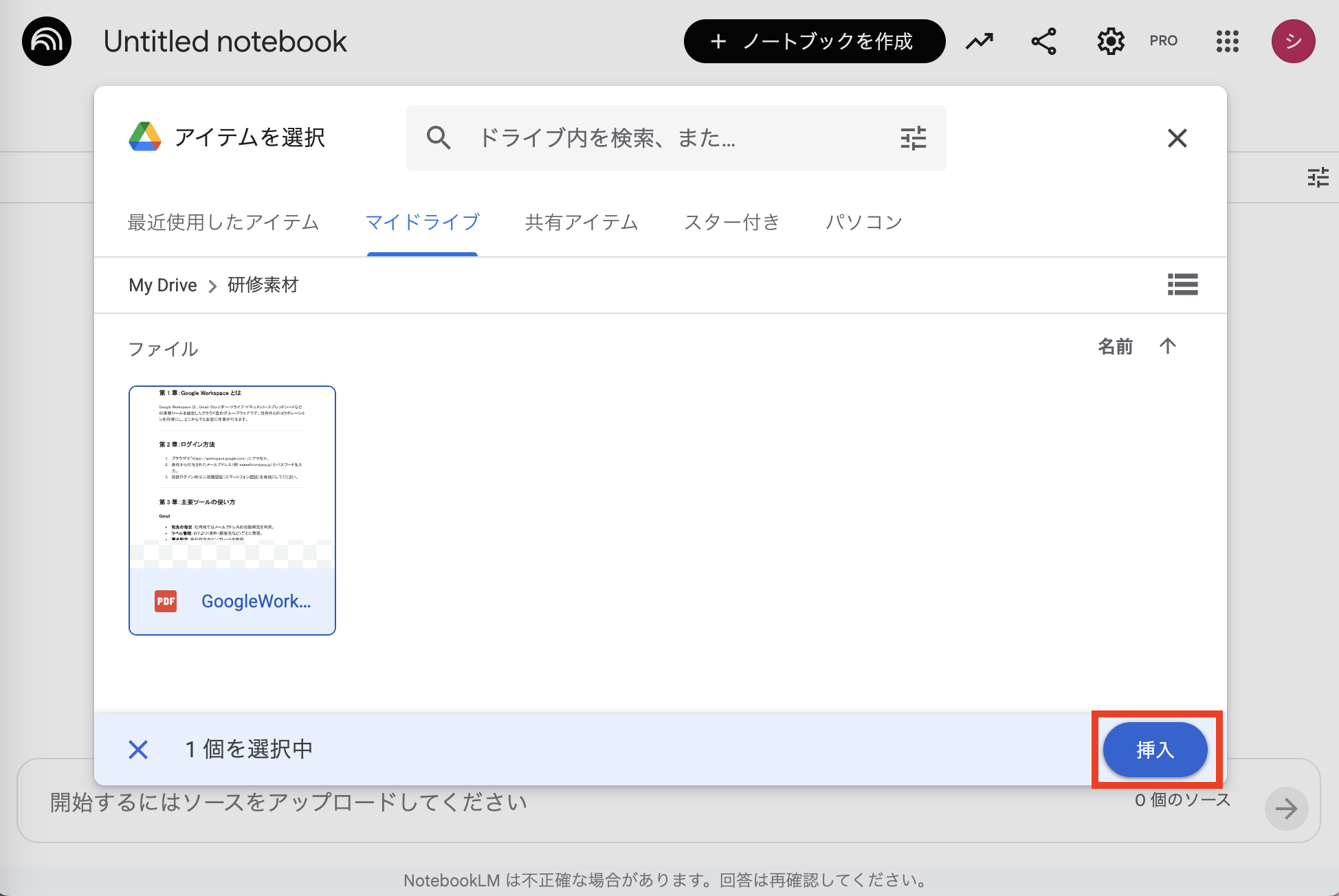The image size is (1339, 896).
Task: Toggle 名前 sort order arrow
Action: [x=1167, y=346]
